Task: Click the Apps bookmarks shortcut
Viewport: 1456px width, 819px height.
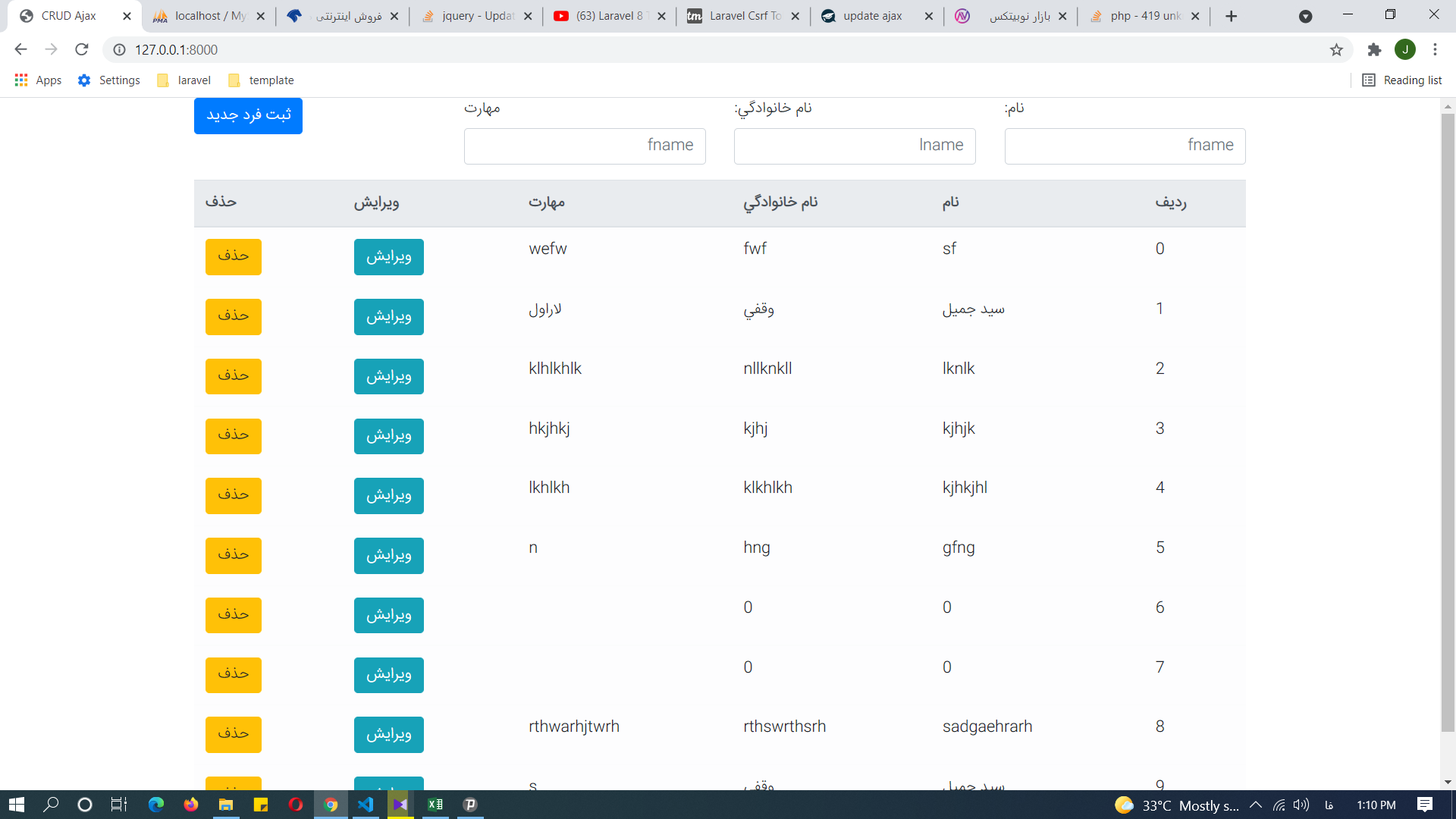Action: coord(39,80)
